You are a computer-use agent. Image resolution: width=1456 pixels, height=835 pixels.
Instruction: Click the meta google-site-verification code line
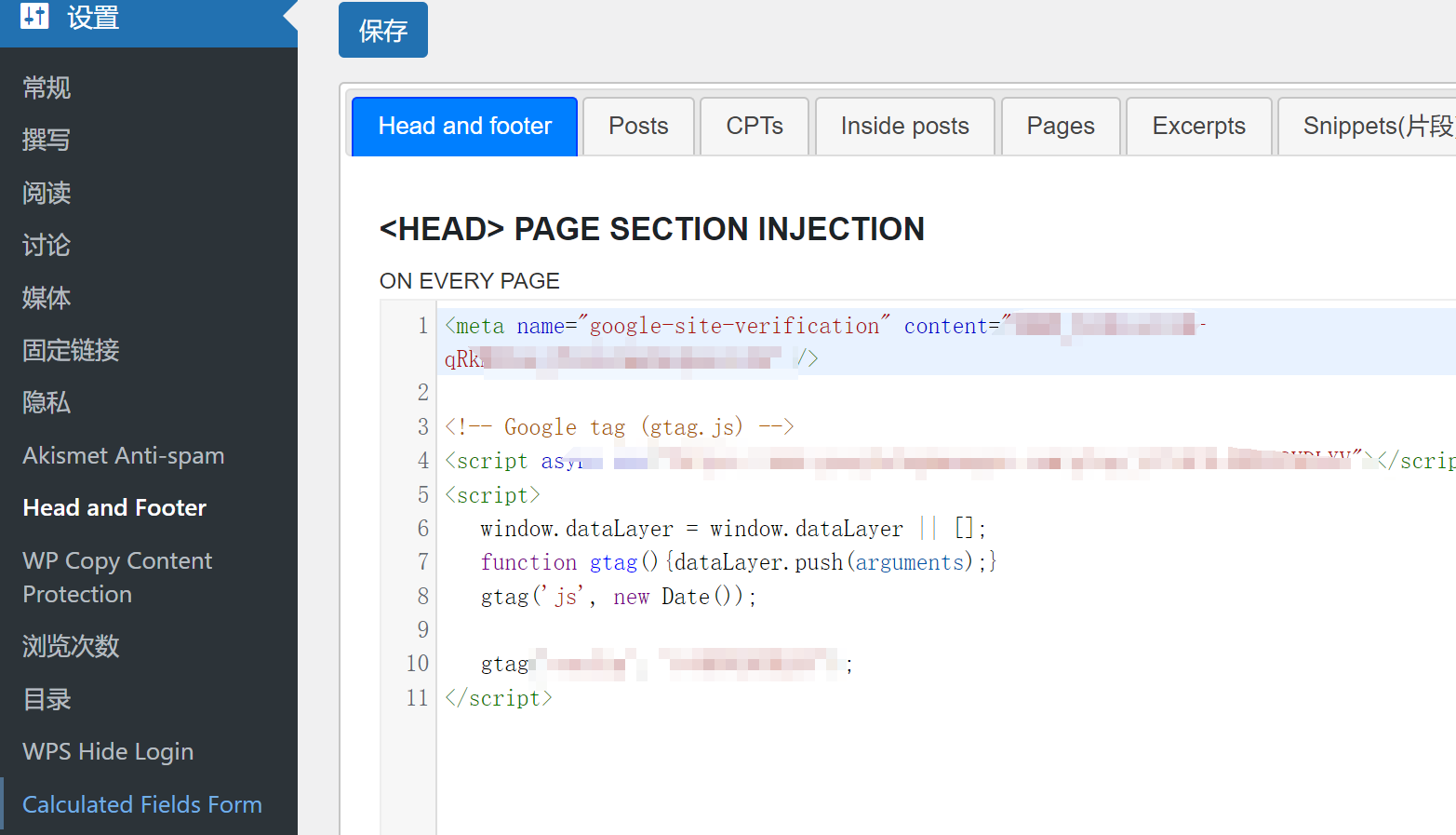coord(946,342)
